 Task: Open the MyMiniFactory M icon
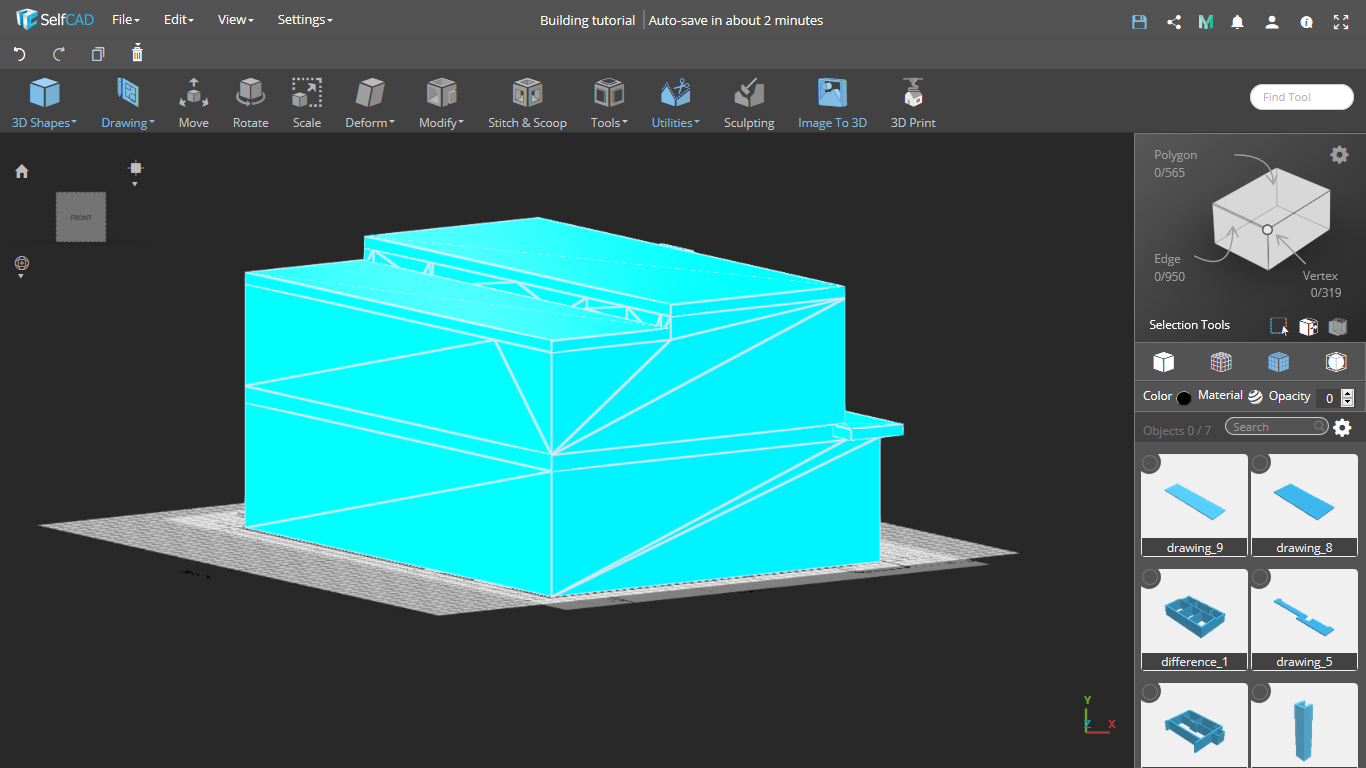click(x=1206, y=21)
